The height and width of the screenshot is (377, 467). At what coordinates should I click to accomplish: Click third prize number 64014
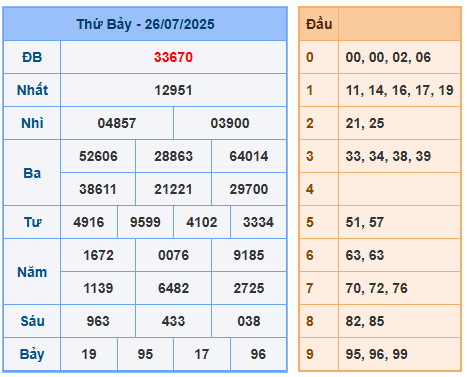tap(249, 156)
